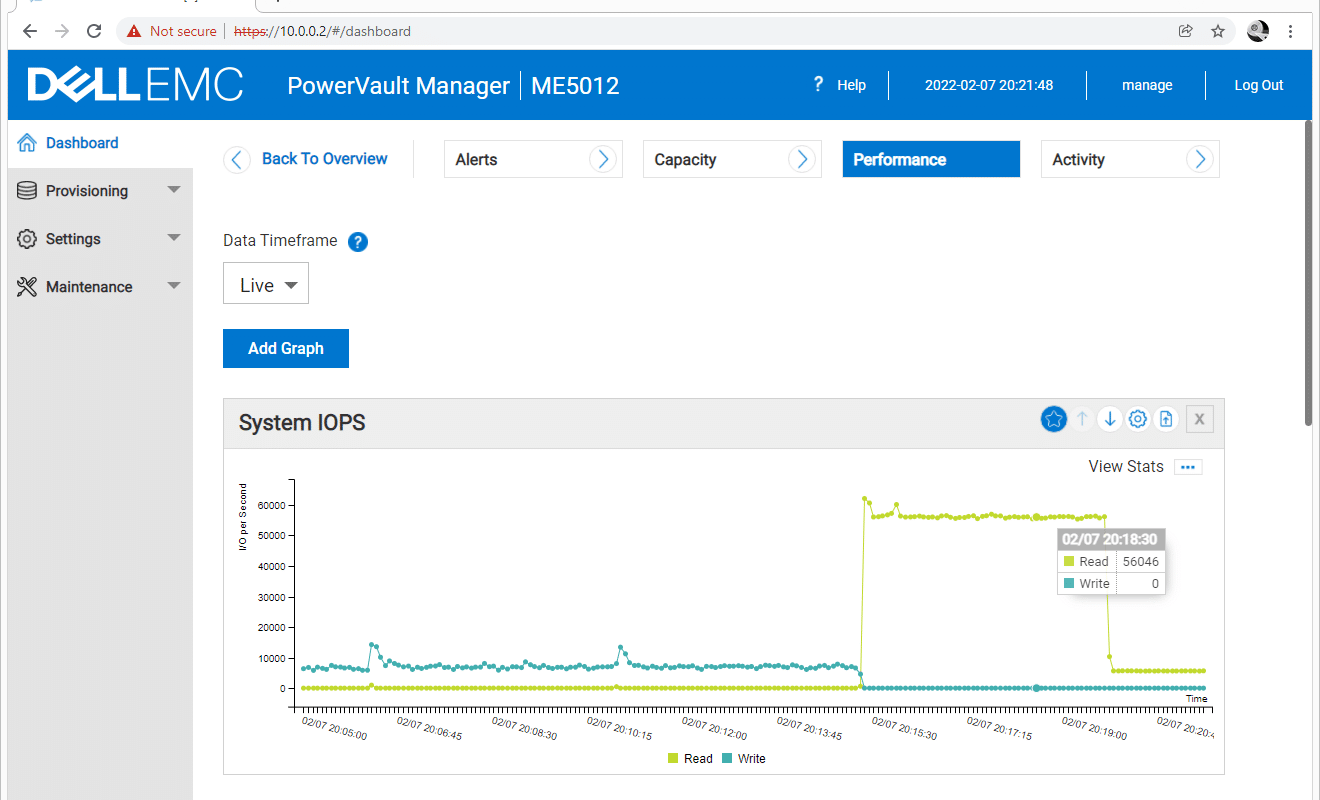This screenshot has width=1320, height=800.
Task: Click the Settings gear icon in the sidebar
Action: coord(27,239)
